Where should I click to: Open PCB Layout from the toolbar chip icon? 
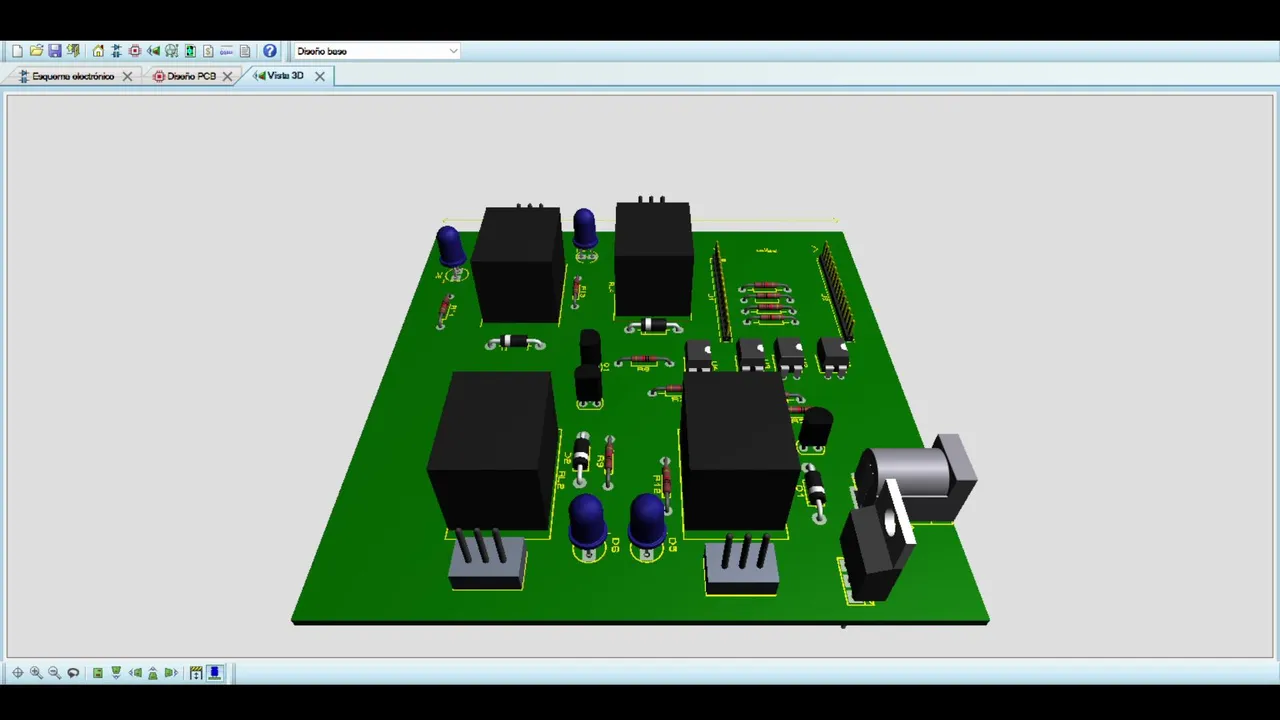click(x=135, y=51)
